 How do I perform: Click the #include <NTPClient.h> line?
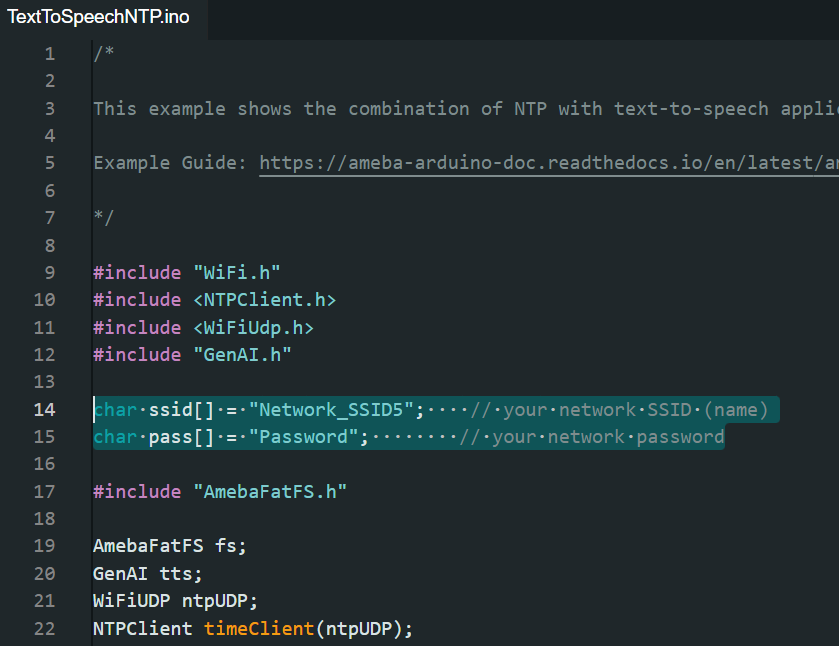pyautogui.click(x=215, y=300)
